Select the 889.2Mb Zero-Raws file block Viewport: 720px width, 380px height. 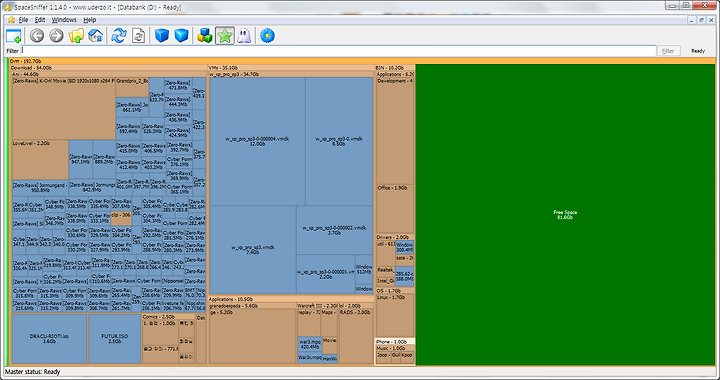pos(104,159)
